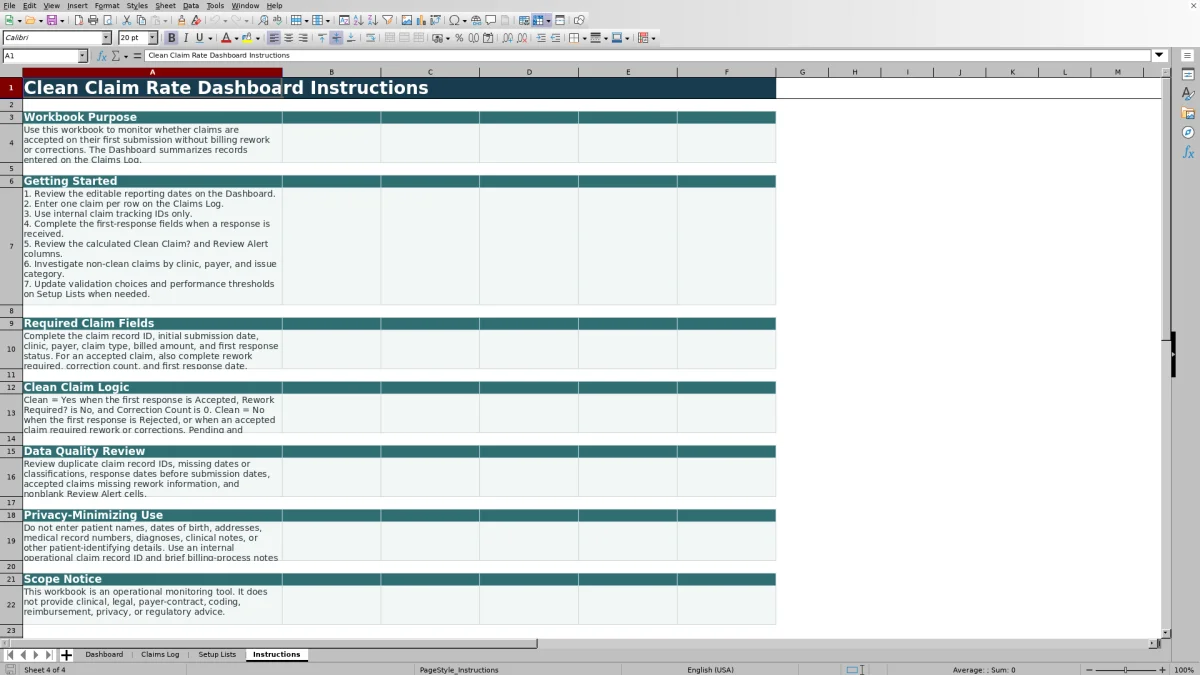1200x675 pixels.
Task: Click the zoom out minus button
Action: pos(1088,670)
